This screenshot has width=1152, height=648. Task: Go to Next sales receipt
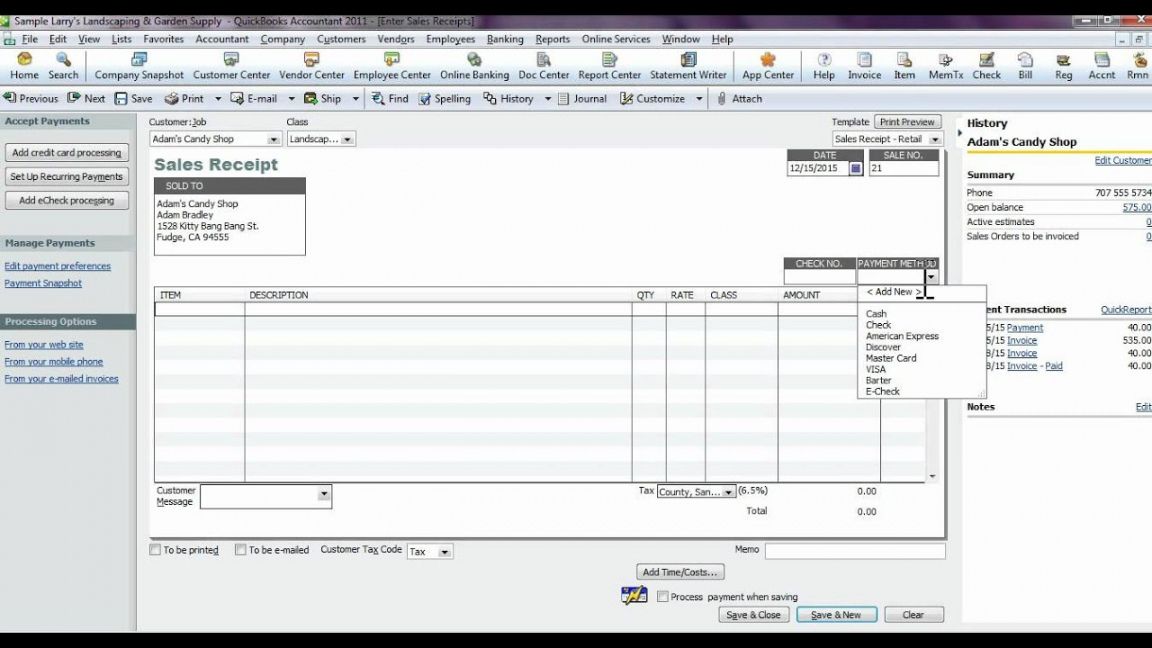tap(87, 98)
